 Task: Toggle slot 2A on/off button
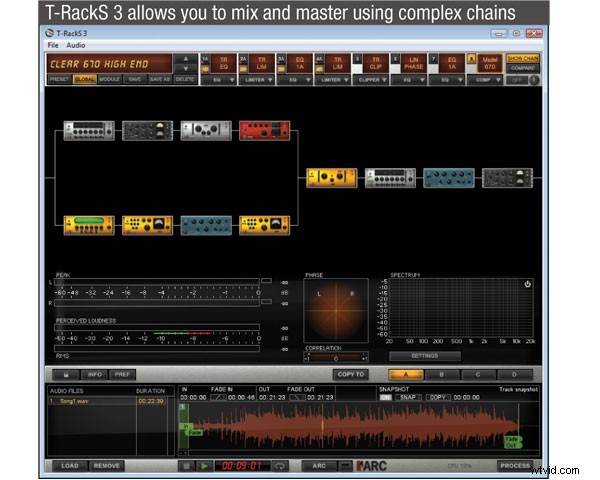pyautogui.click(x=243, y=69)
